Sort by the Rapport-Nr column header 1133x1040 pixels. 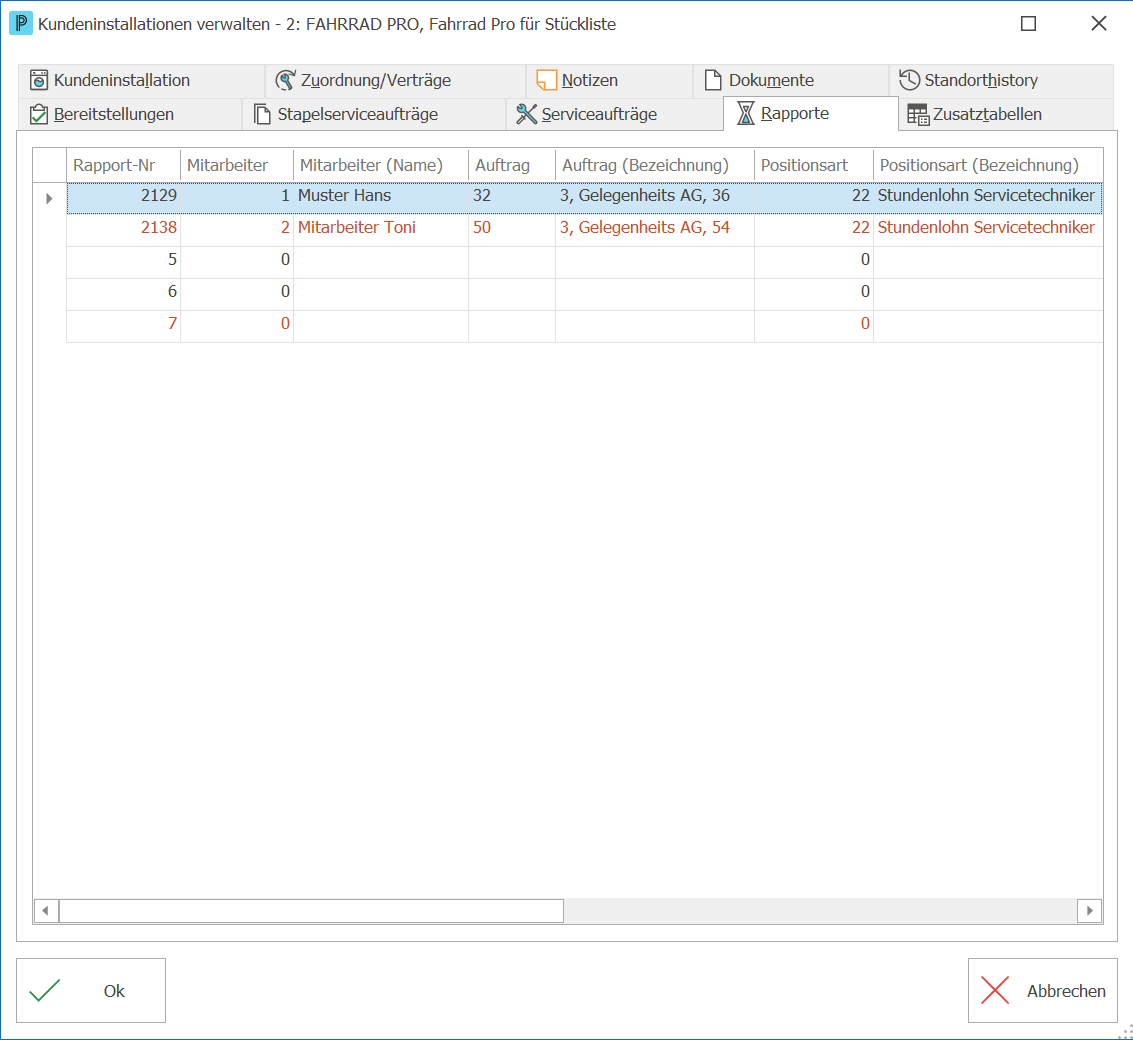(124, 166)
